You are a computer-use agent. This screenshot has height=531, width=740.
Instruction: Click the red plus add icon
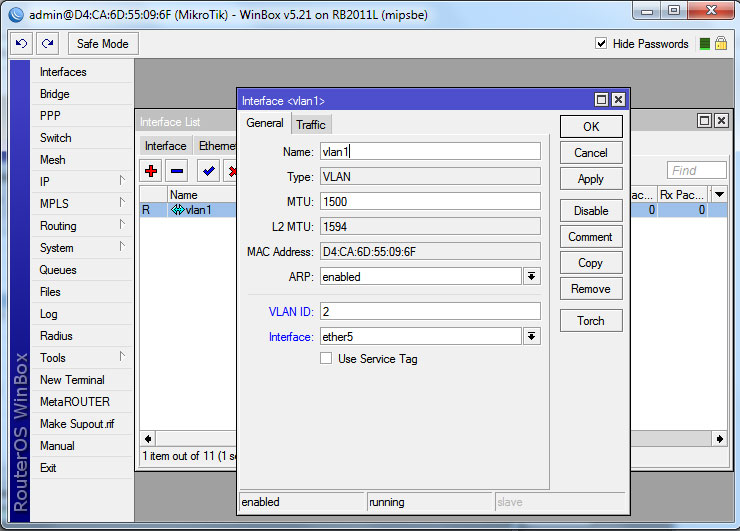tap(151, 171)
